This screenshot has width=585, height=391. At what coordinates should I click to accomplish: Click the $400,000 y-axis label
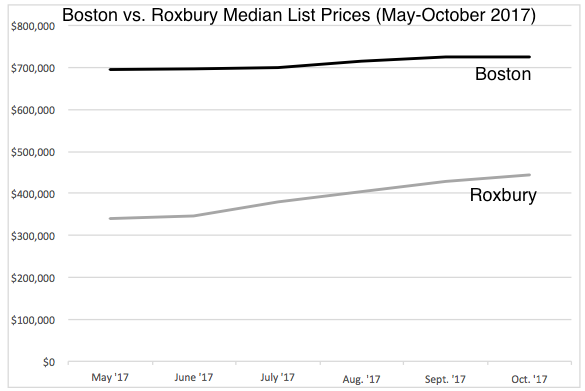(33, 194)
